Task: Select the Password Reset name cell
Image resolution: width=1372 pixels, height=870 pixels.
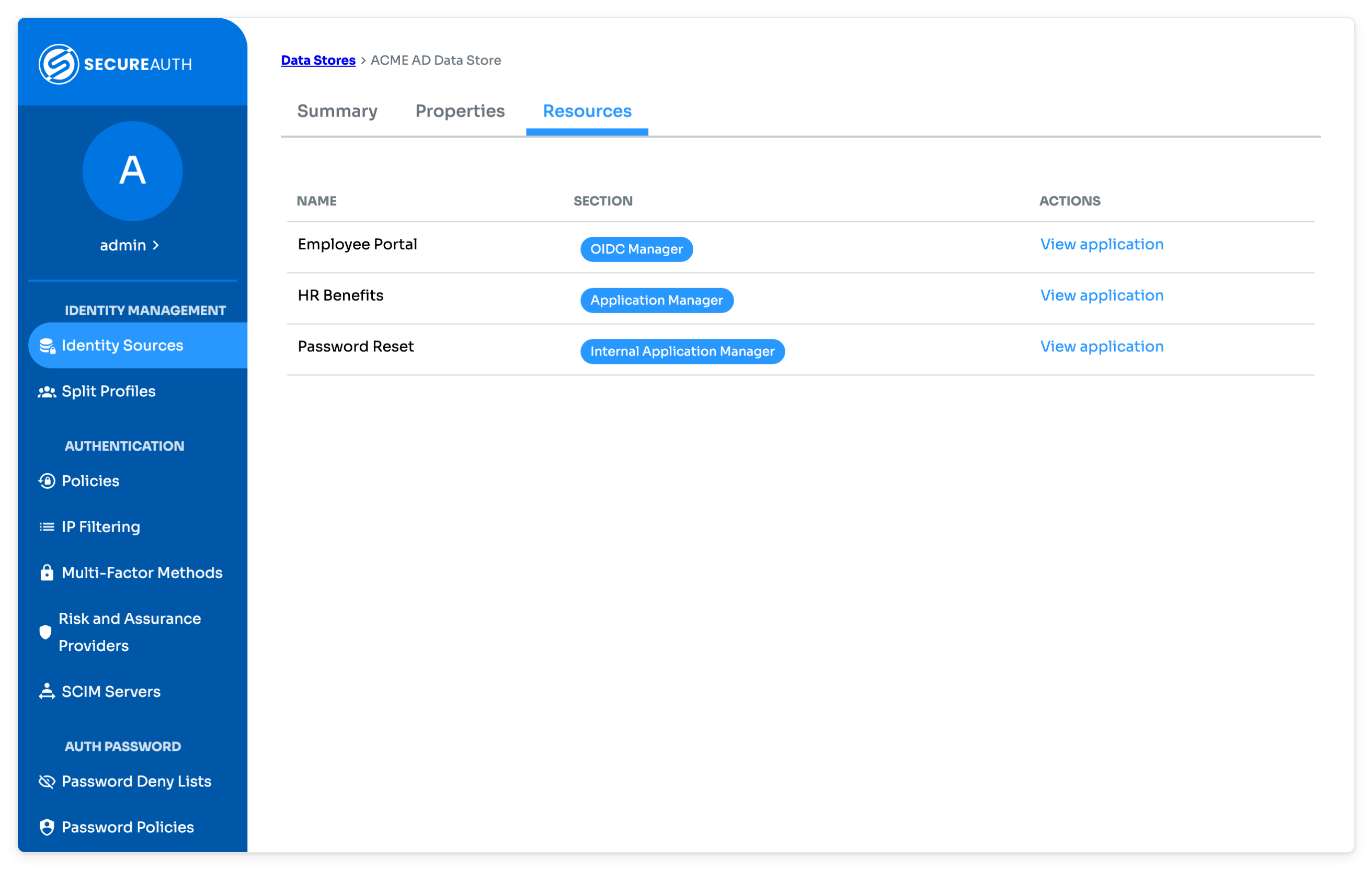Action: (x=356, y=347)
